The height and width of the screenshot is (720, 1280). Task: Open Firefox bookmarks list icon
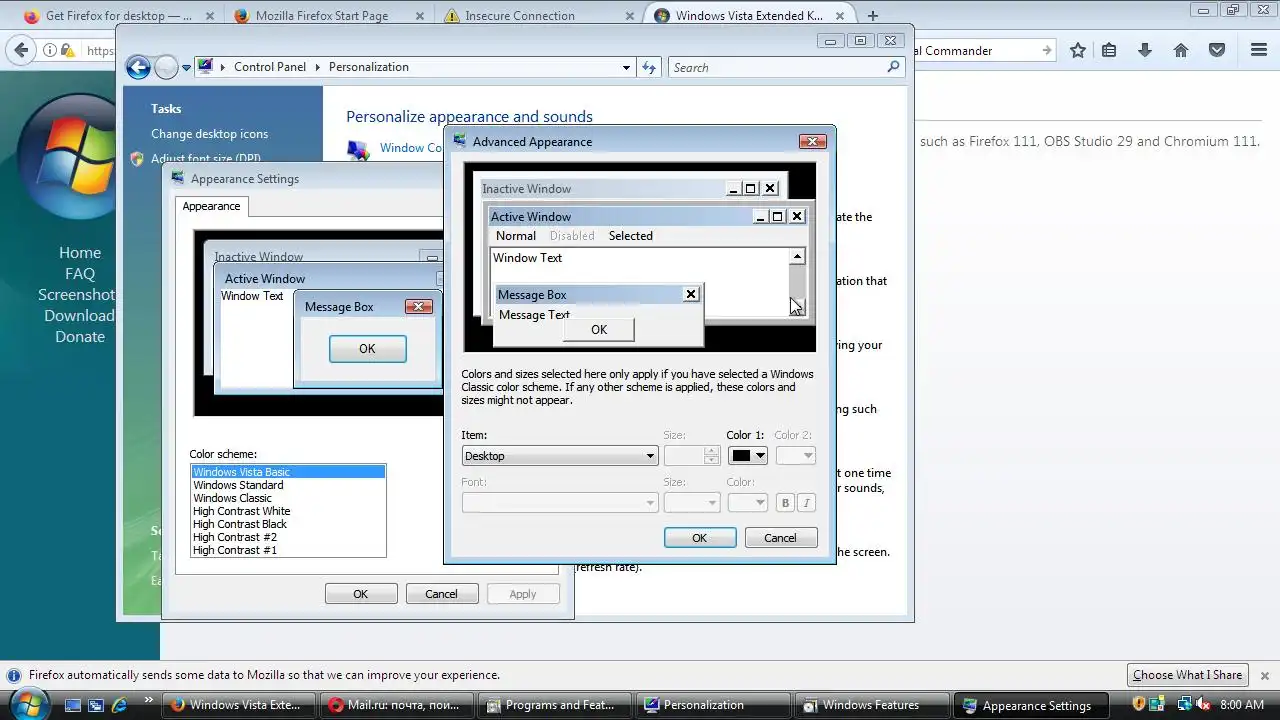(1109, 50)
